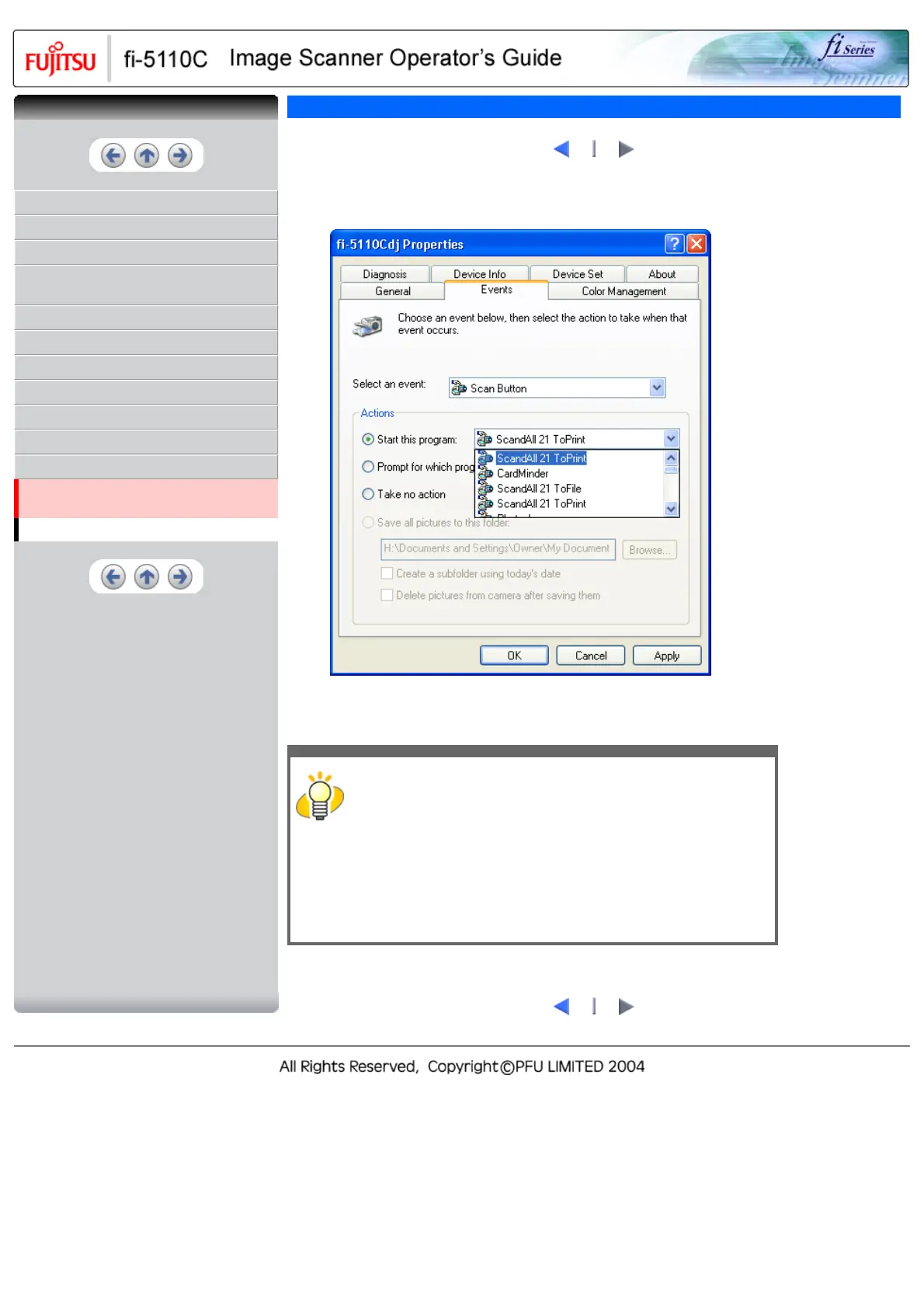
Task: Click the Fujitsu logo in header
Action: point(61,59)
